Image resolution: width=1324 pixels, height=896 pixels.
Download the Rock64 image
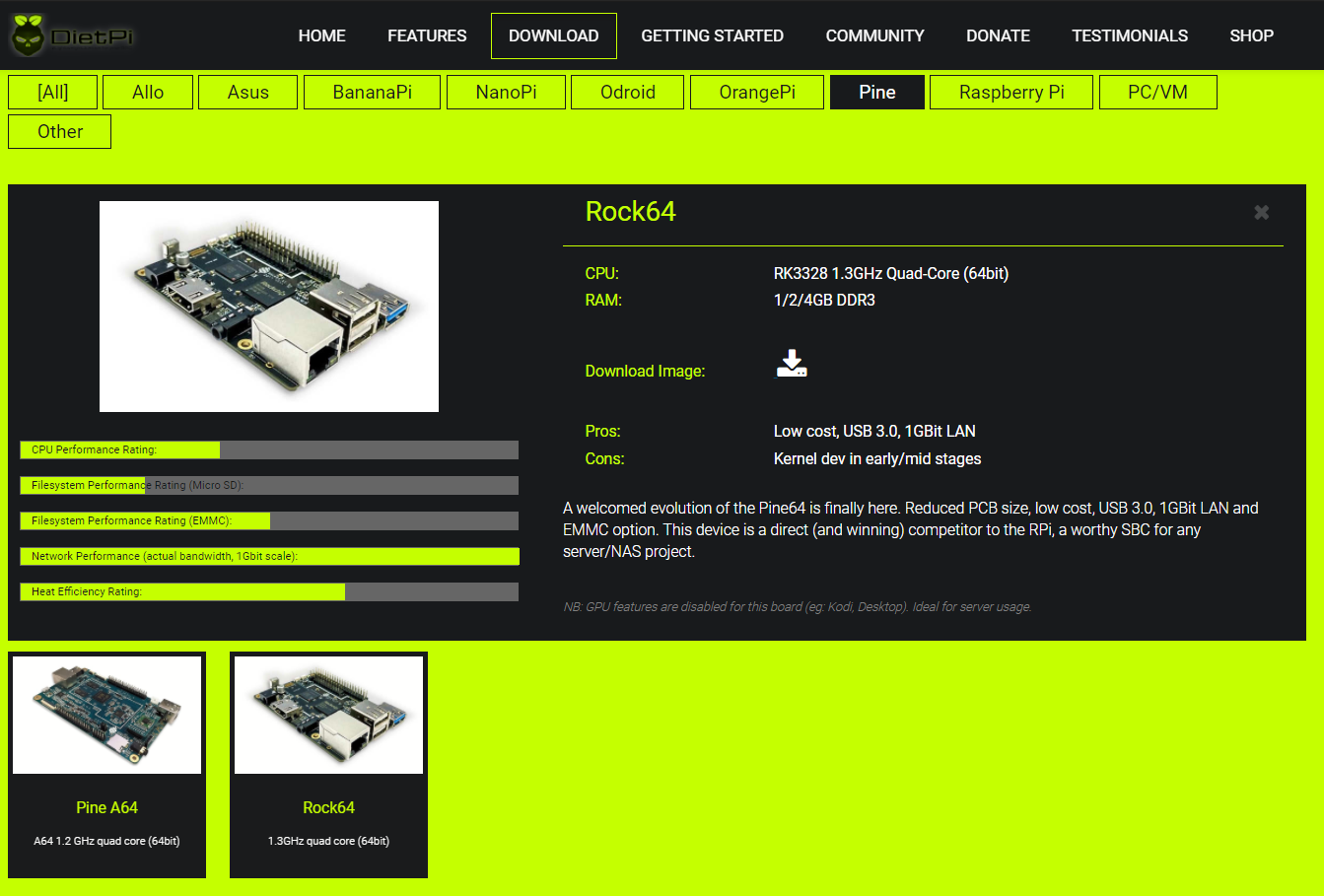coord(791,364)
